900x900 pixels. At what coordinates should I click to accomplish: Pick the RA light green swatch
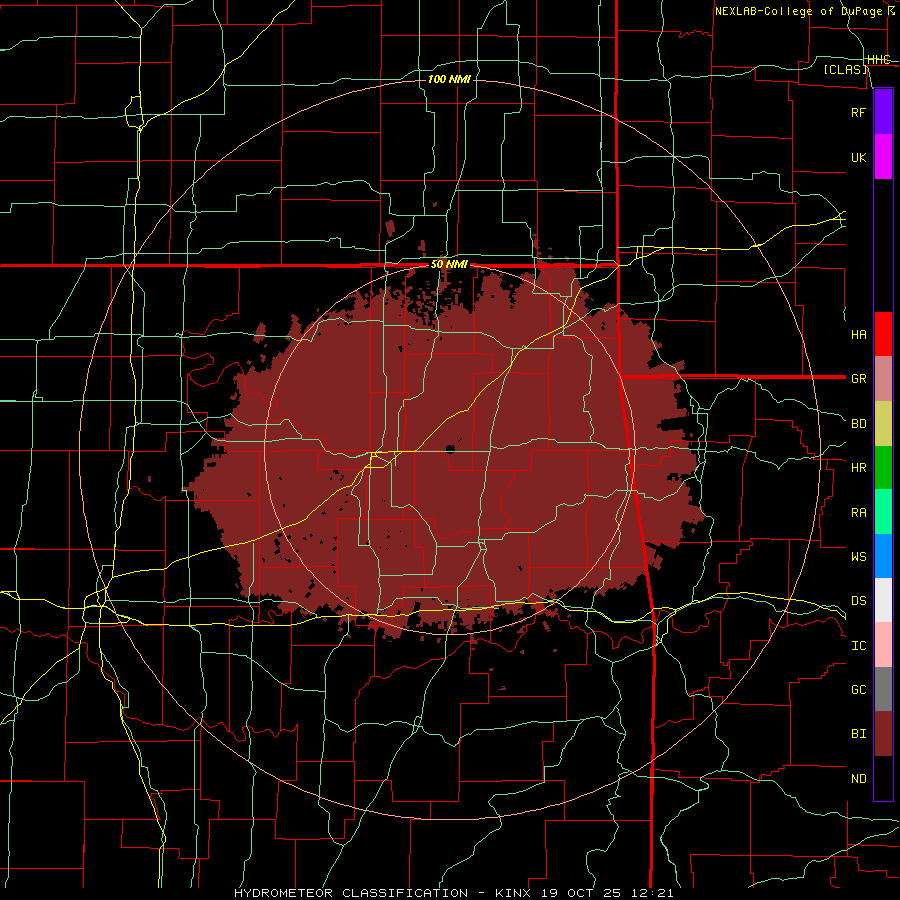883,512
